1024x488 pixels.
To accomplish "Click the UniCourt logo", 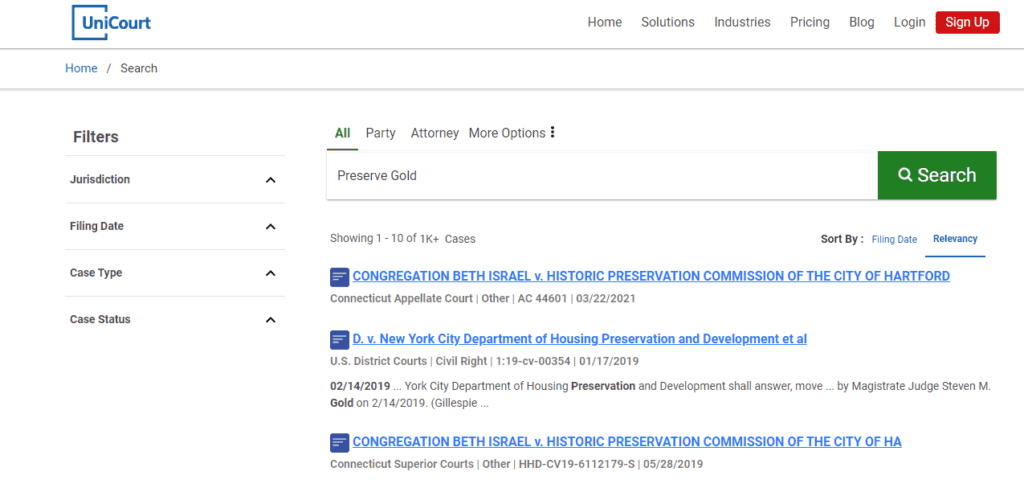I will point(111,22).
